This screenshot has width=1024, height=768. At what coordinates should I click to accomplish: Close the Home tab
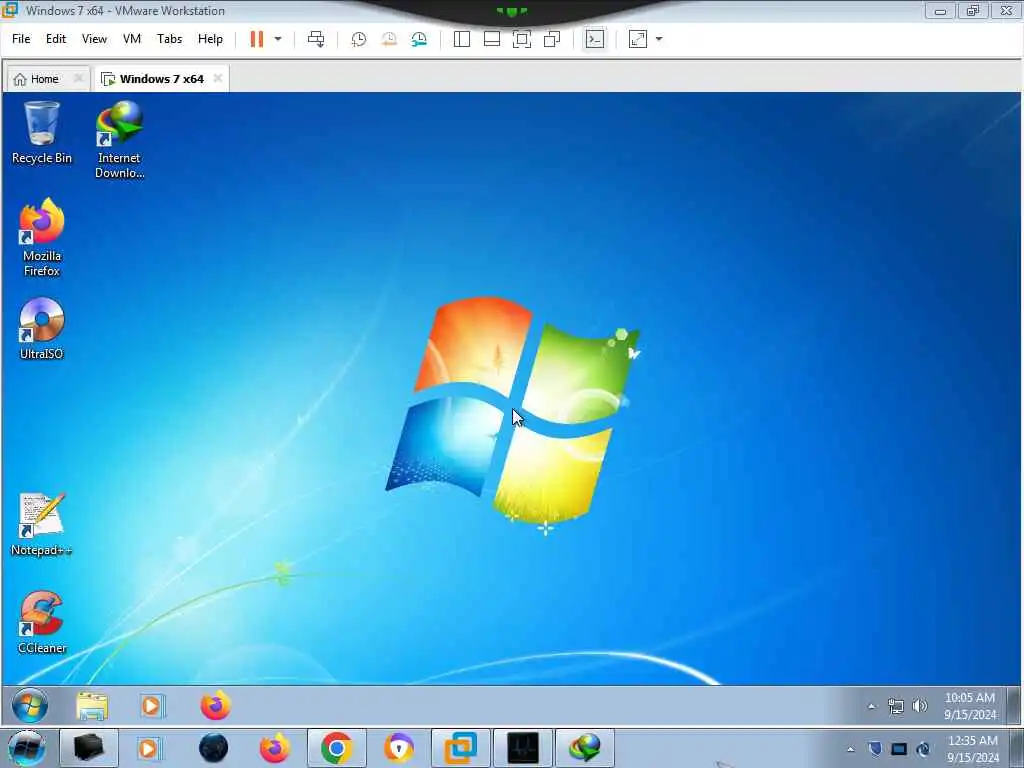pyautogui.click(x=78, y=78)
